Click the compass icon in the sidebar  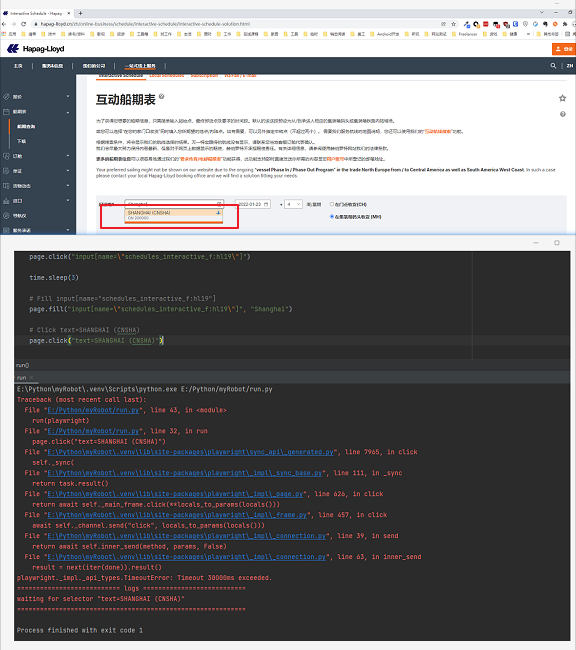pos(6,216)
